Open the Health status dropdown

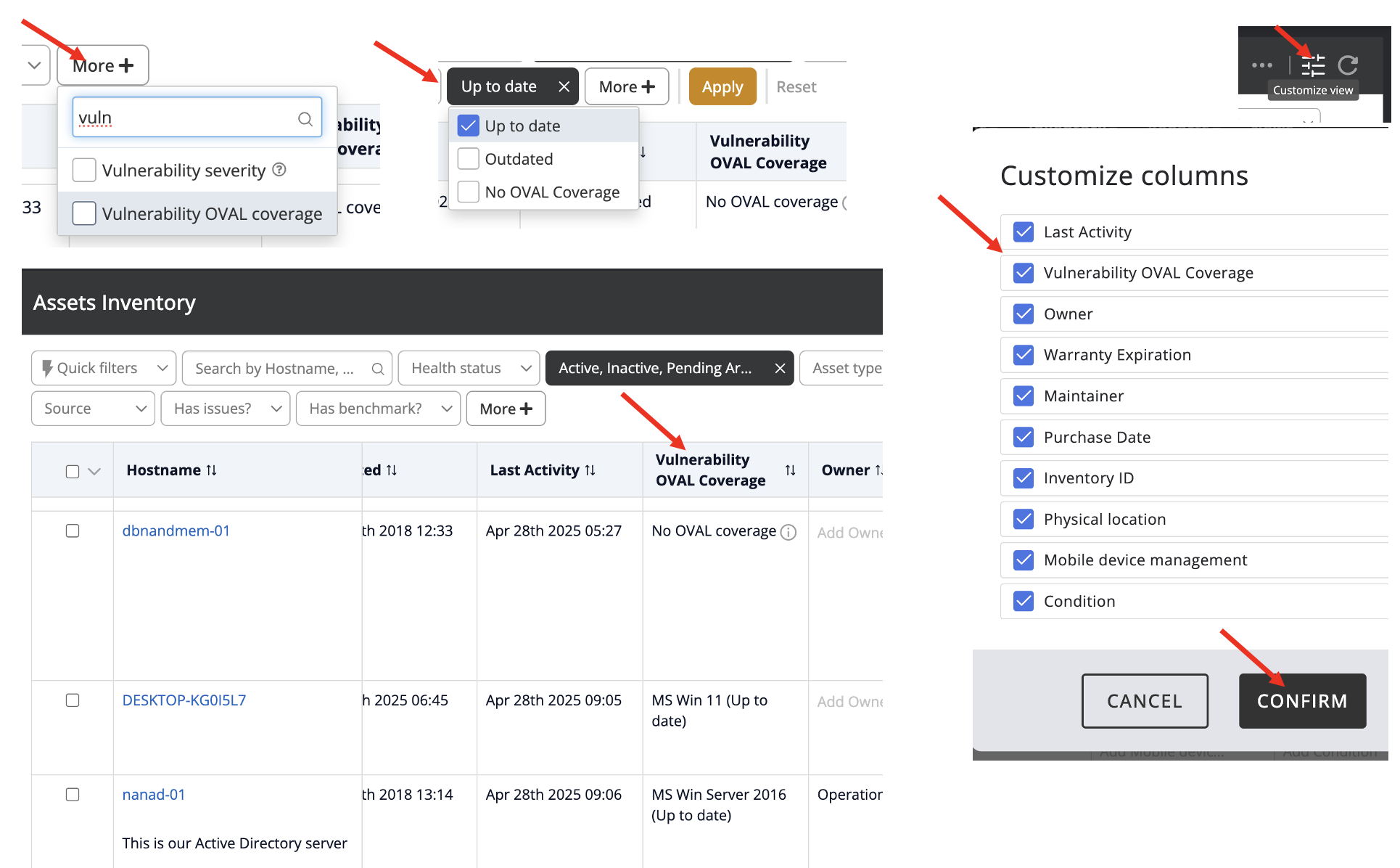coord(469,369)
